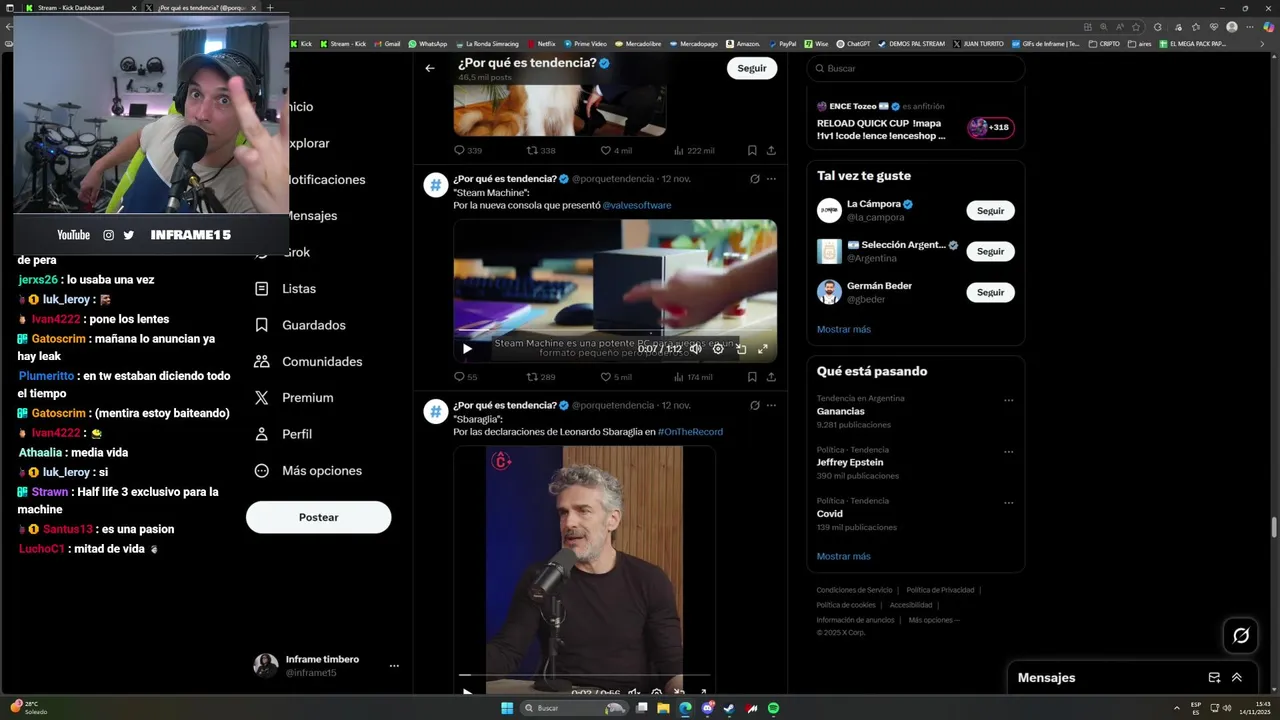View stats of Steam Machine post (174 mil)

pos(693,377)
